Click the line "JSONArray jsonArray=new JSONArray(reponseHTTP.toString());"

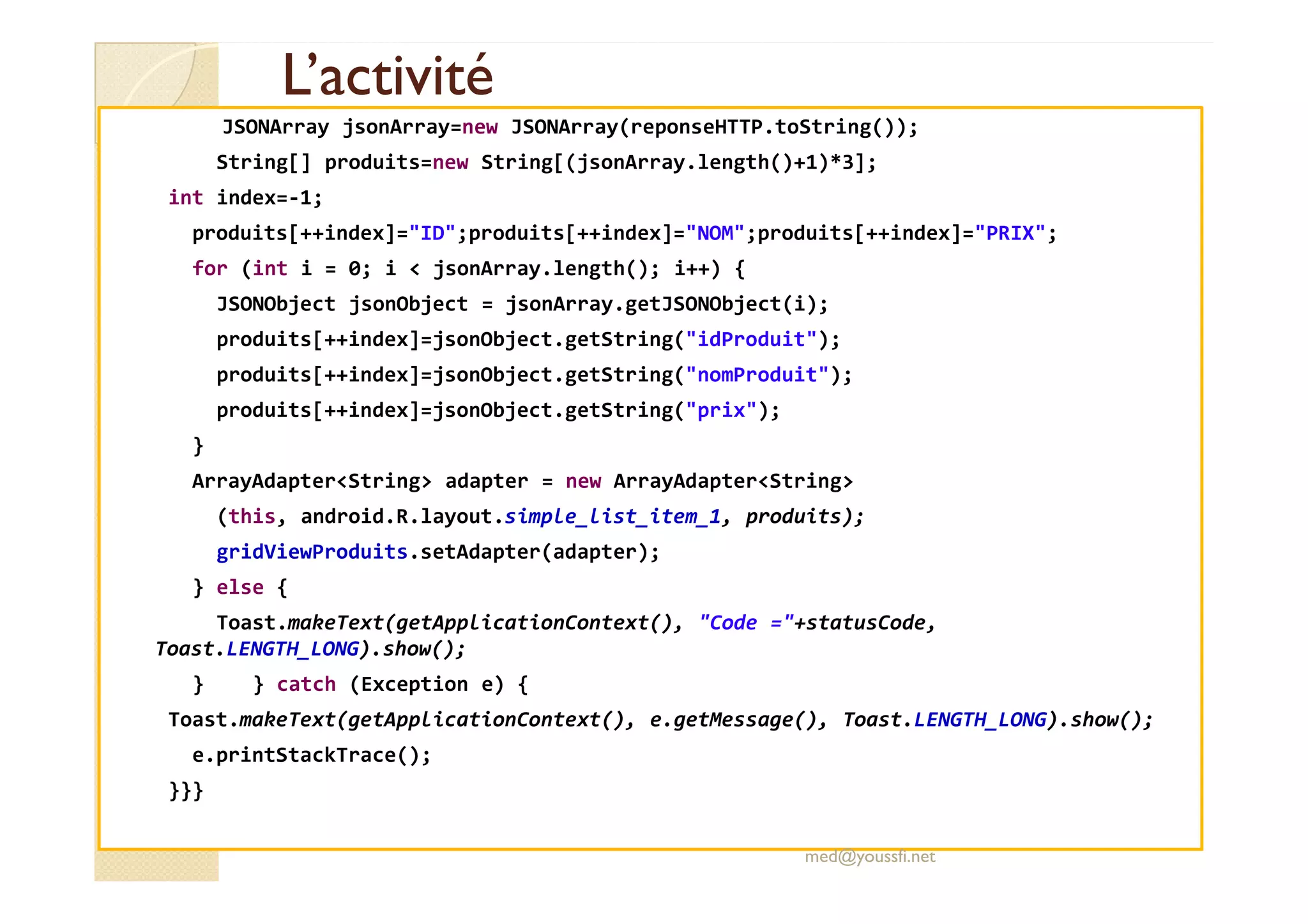[x=570, y=128]
